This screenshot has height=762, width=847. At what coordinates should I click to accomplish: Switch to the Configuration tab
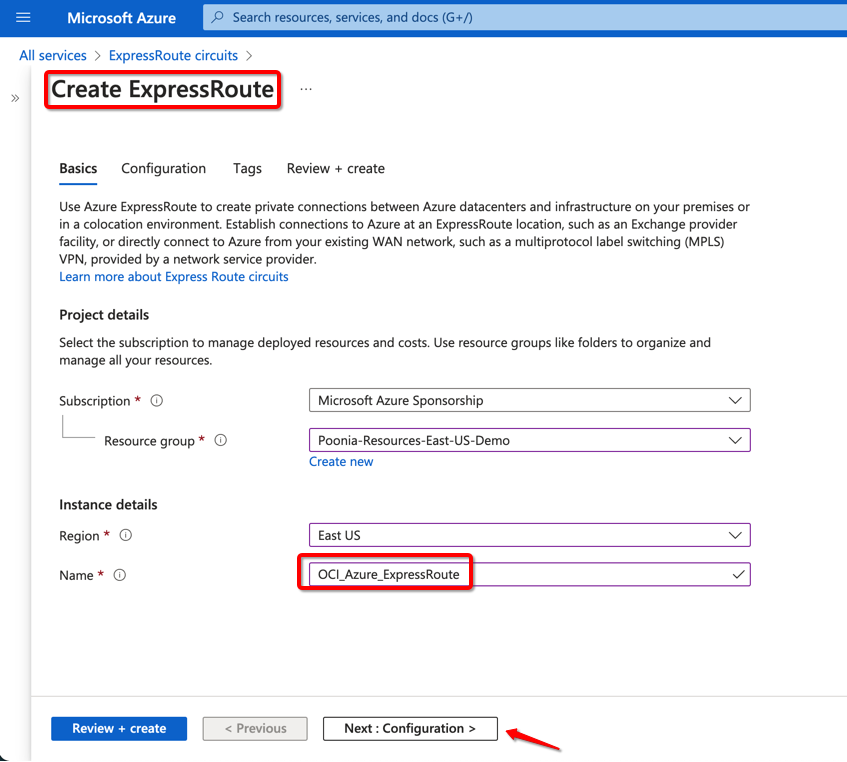[163, 169]
